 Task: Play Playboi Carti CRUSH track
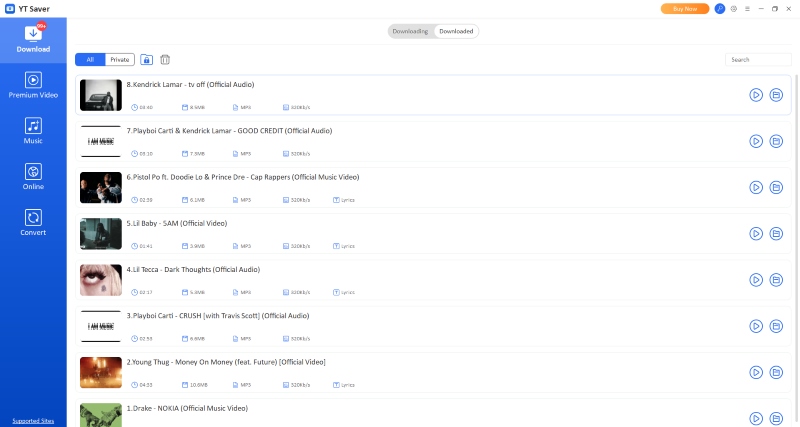click(756, 326)
